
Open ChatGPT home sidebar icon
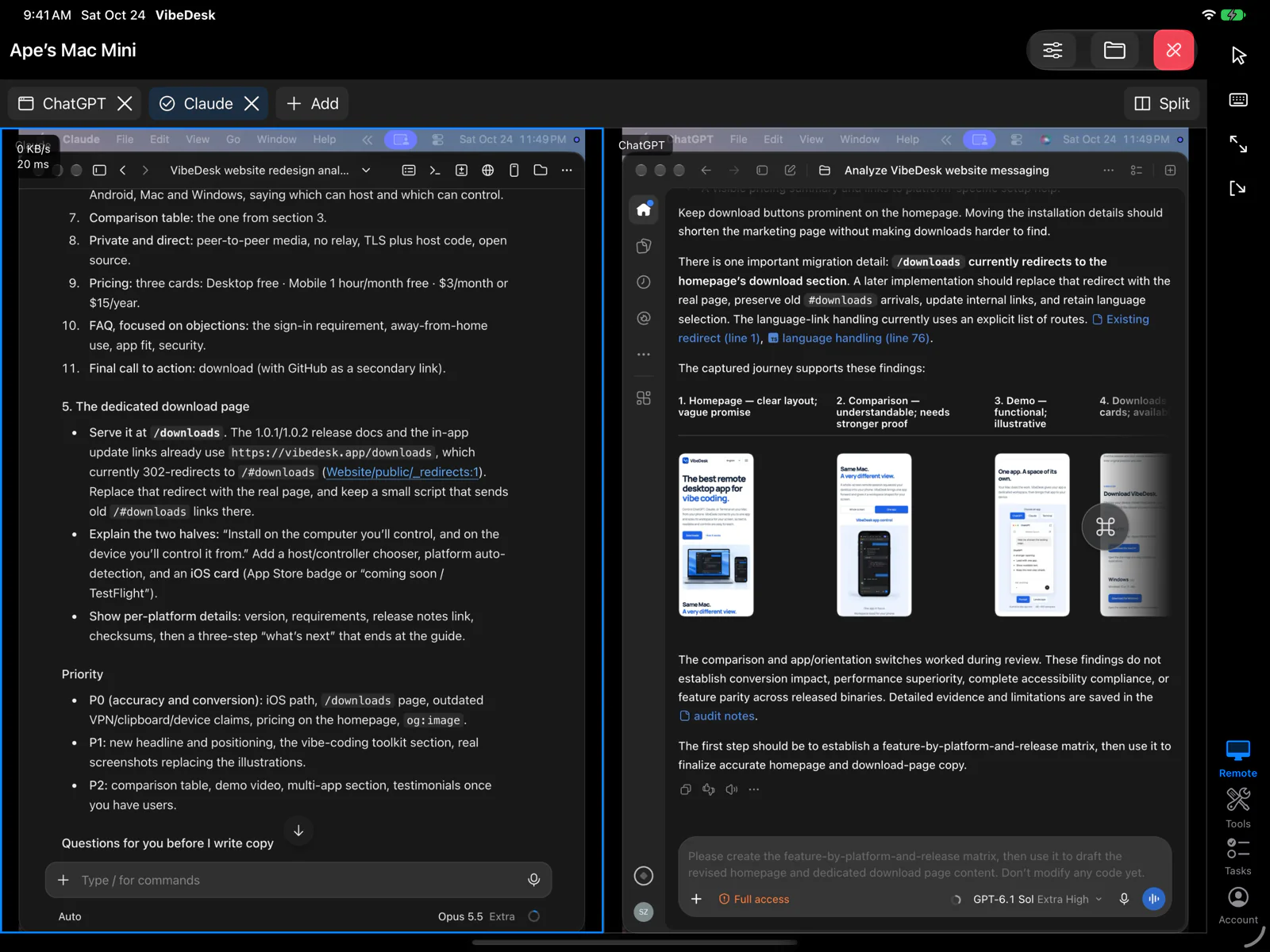(x=644, y=209)
